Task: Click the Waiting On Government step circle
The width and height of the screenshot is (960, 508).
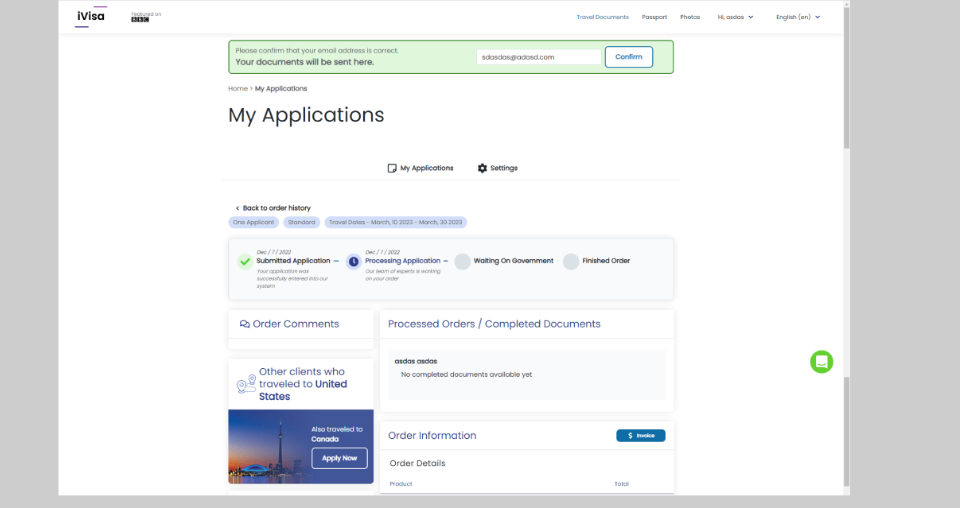Action: coord(462,261)
